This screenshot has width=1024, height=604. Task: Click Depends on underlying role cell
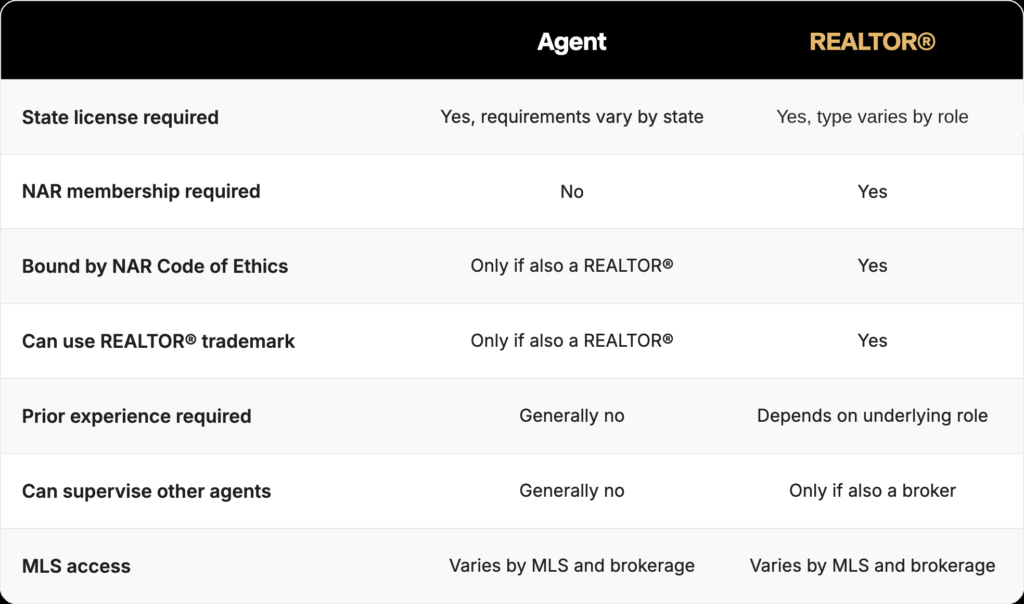coord(872,416)
